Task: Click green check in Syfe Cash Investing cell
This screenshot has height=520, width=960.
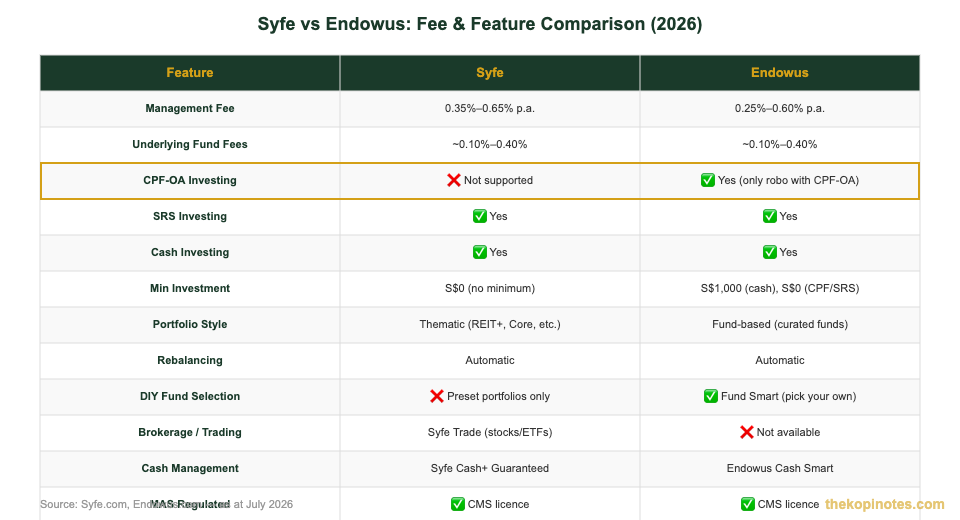Action: pos(479,252)
